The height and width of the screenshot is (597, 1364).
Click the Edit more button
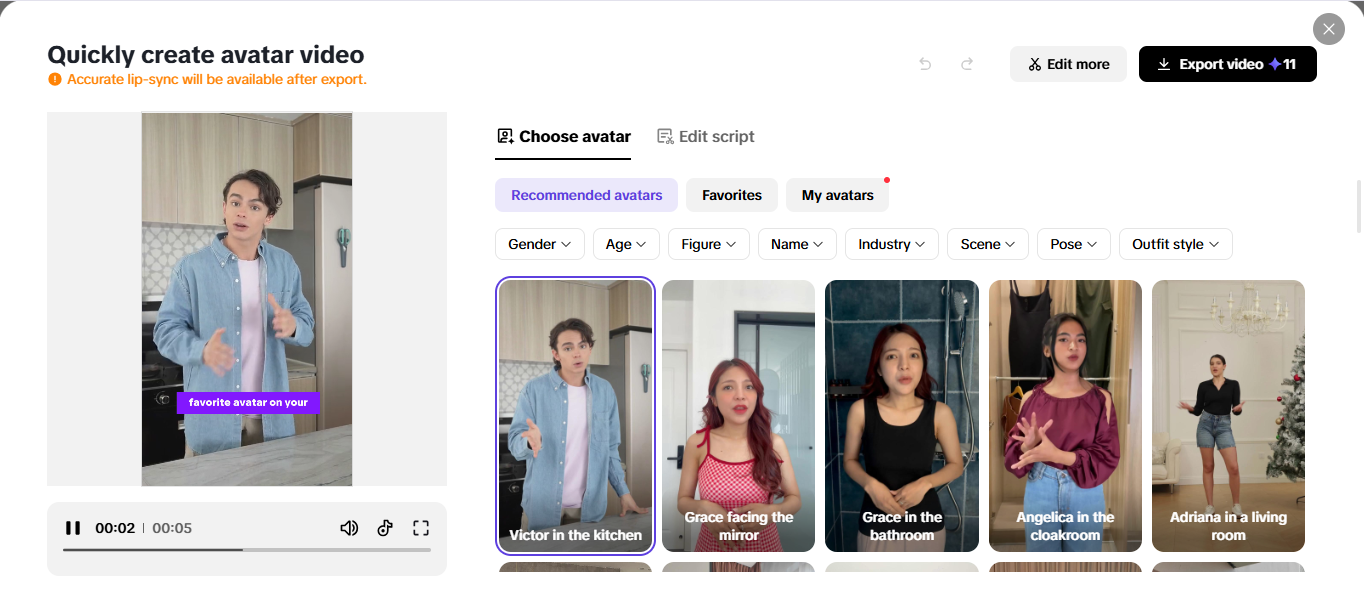click(x=1068, y=63)
